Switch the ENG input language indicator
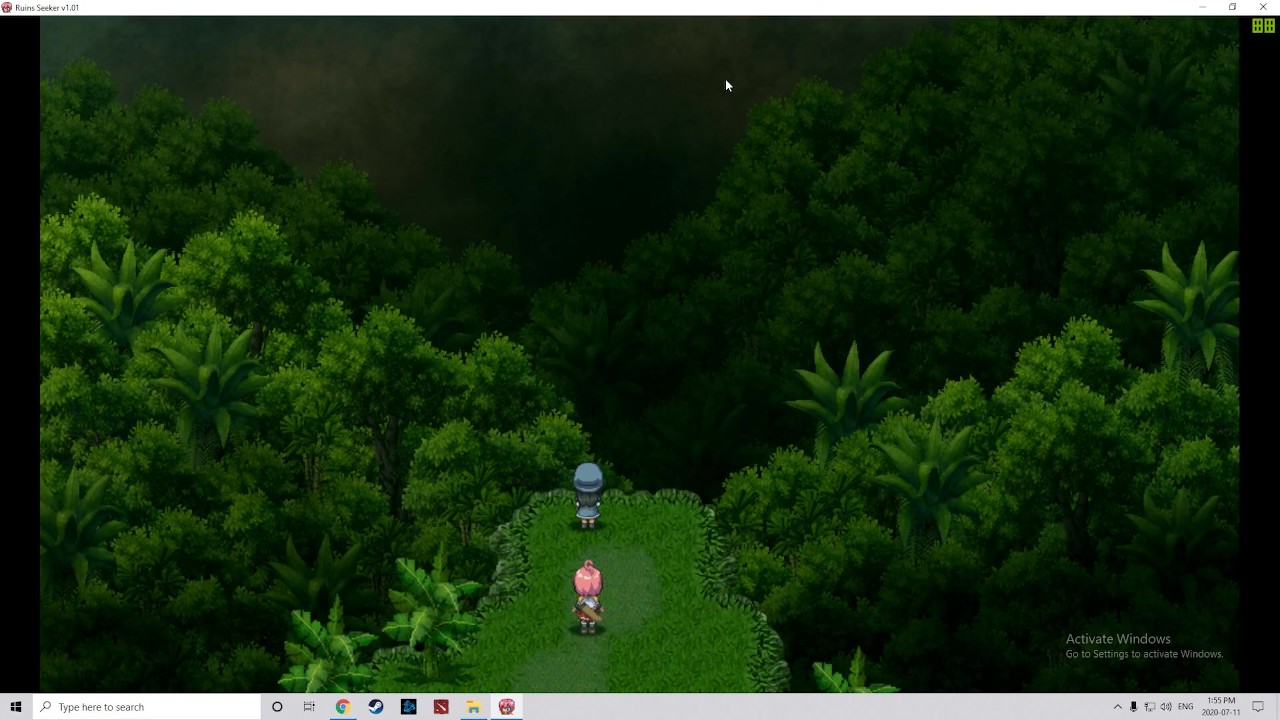Screen dimensions: 1280x720 coord(1186,707)
